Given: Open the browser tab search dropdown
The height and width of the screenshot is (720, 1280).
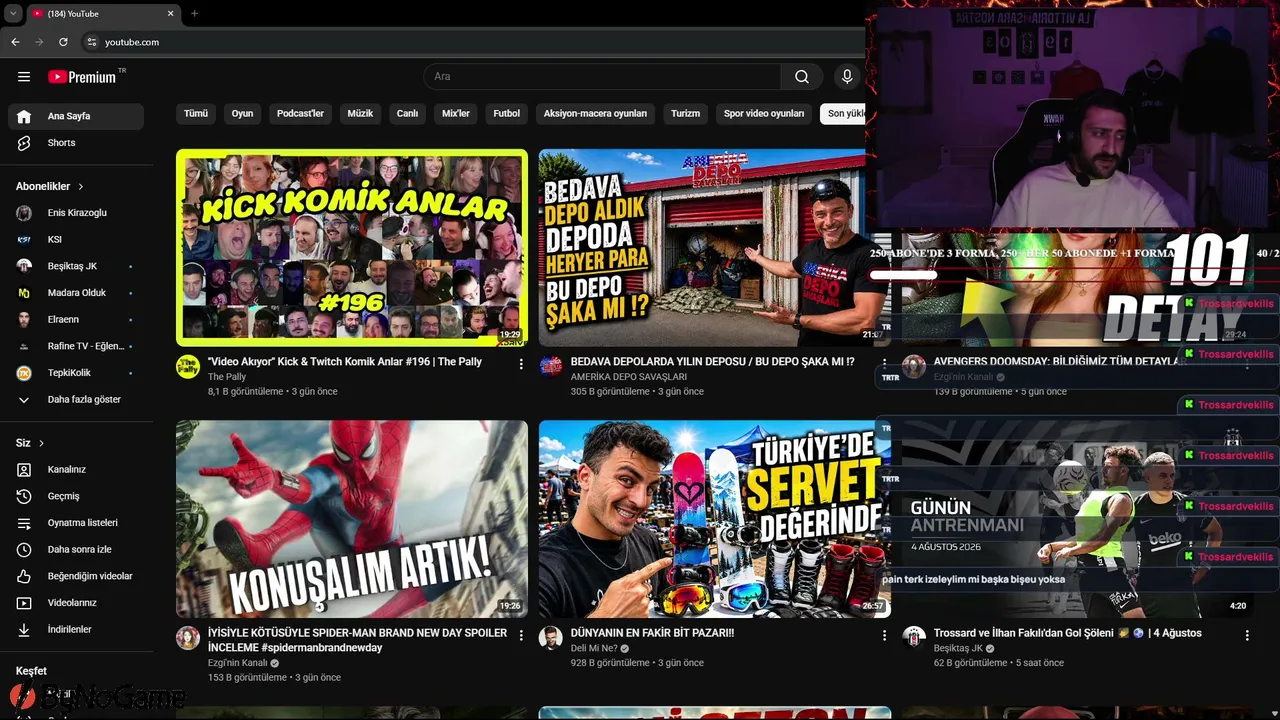Looking at the screenshot, I should click(x=13, y=13).
